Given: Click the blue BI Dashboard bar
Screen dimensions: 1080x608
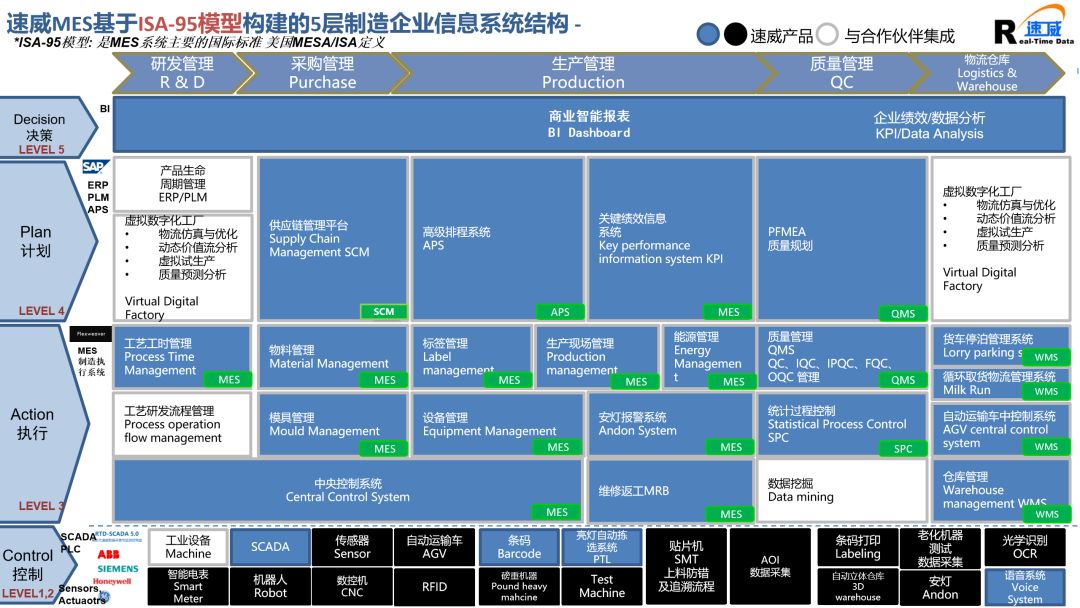Looking at the screenshot, I should click(589, 124).
